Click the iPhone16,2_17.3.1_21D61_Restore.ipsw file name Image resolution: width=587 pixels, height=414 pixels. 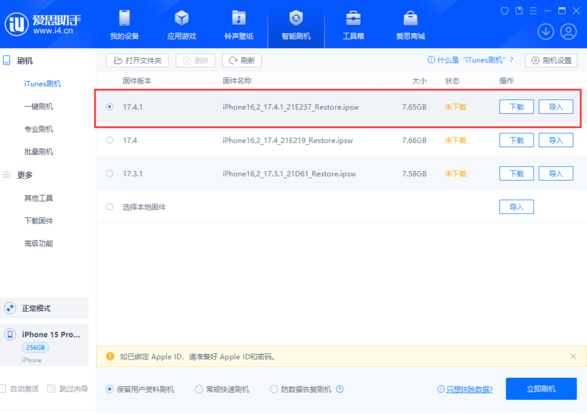(x=289, y=174)
